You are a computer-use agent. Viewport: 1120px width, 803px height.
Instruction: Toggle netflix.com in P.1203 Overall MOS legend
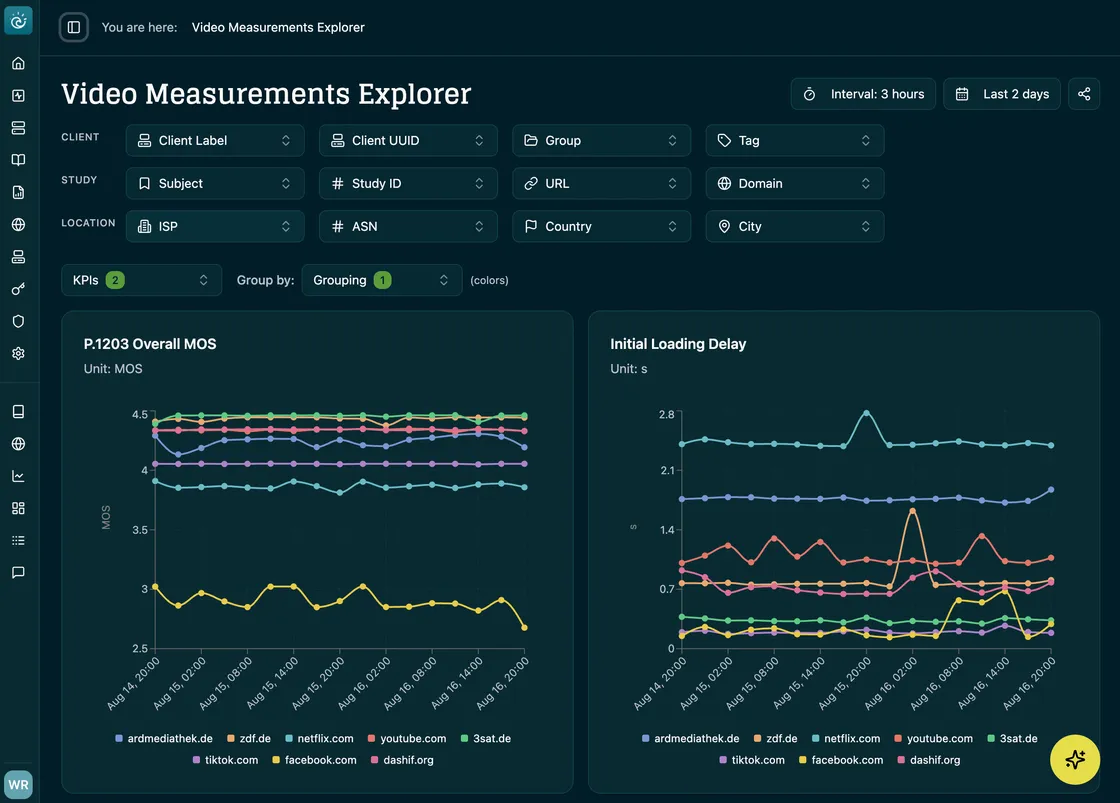319,739
